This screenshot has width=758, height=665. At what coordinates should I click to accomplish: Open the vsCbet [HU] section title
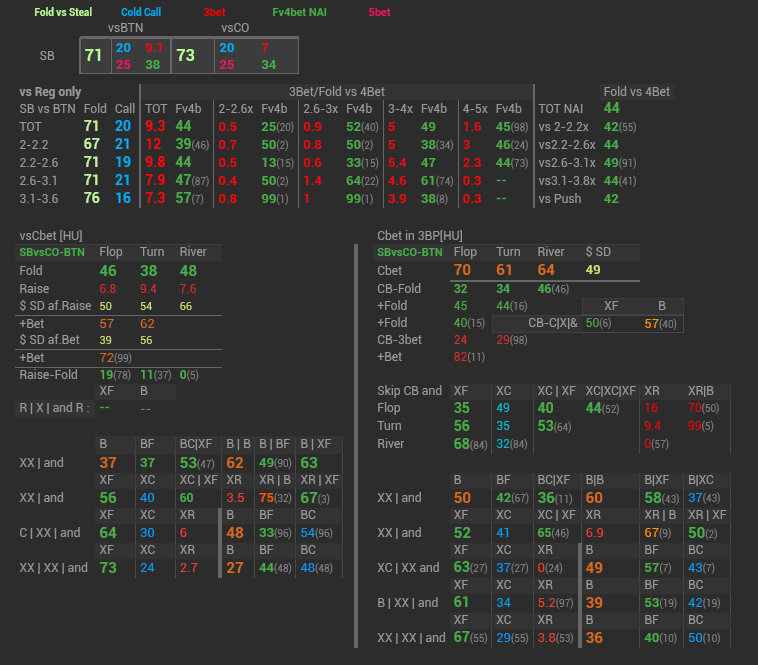52,235
